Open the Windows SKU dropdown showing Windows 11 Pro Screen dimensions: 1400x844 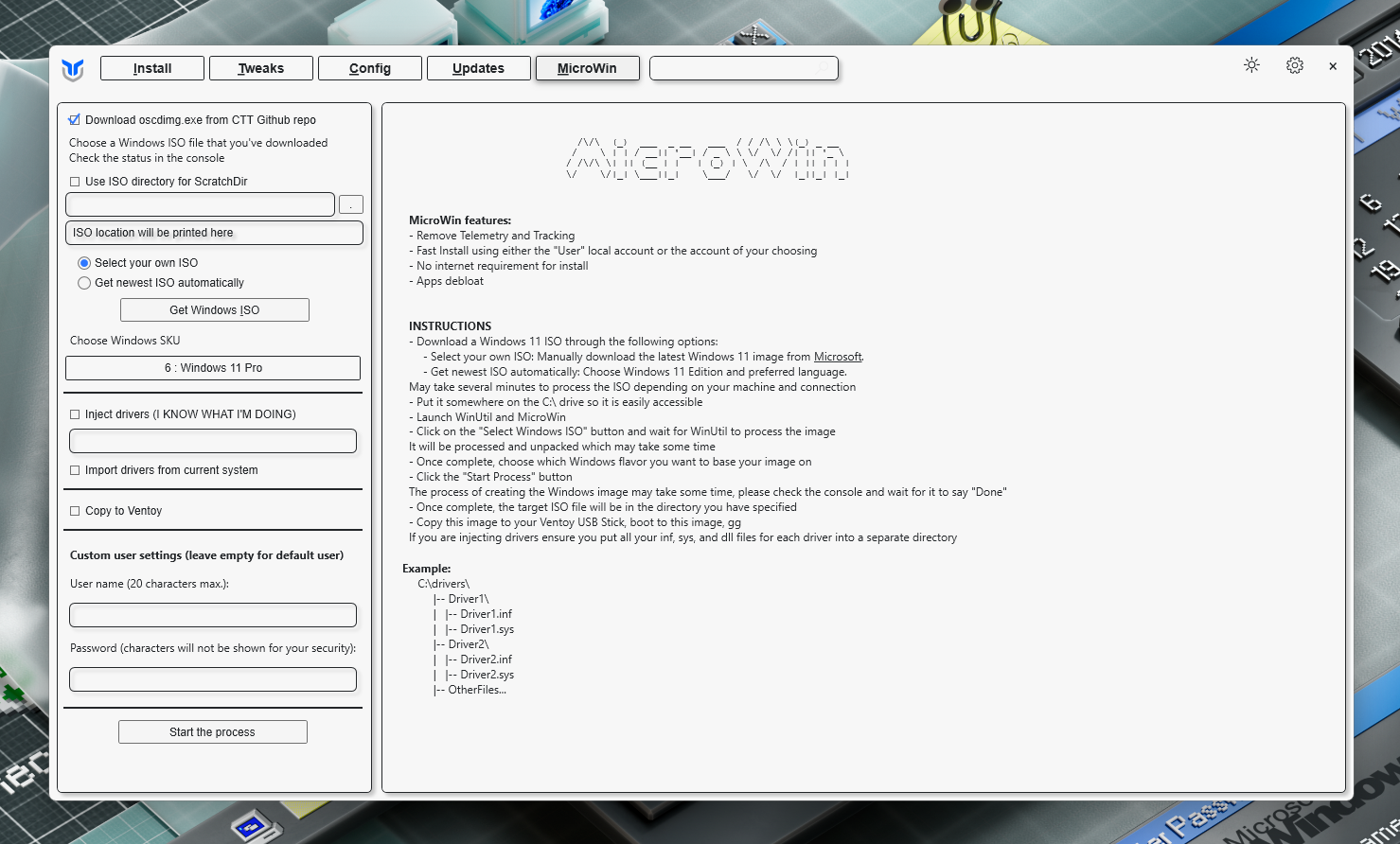coord(213,368)
